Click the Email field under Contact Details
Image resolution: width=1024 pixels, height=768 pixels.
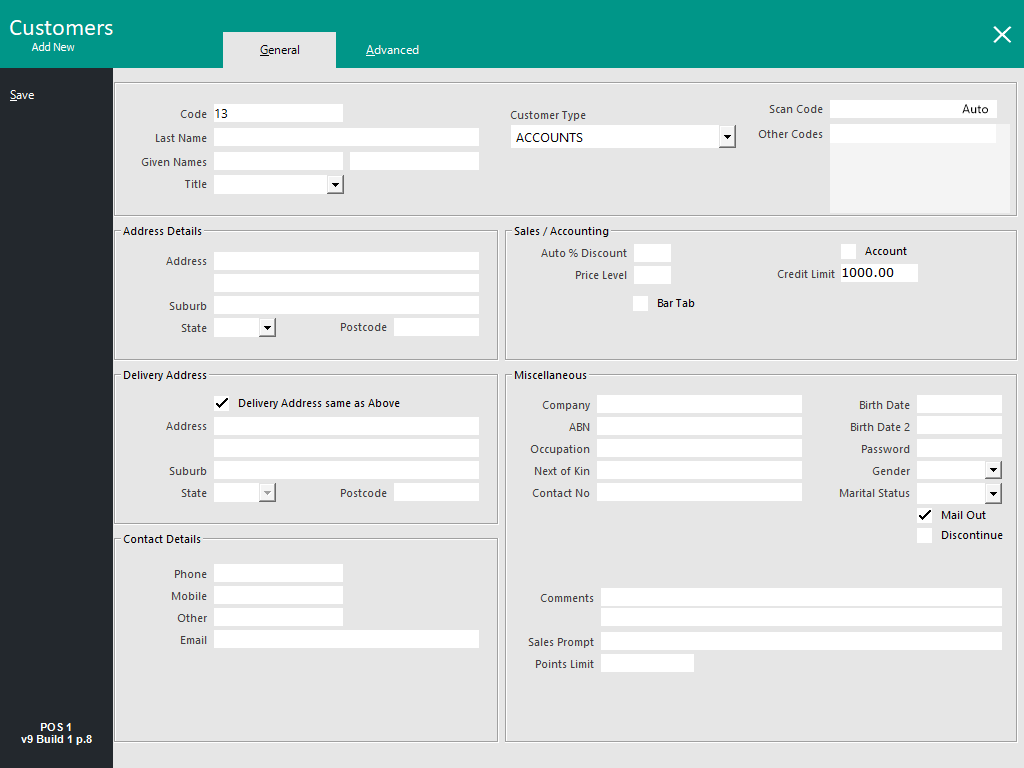(346, 639)
